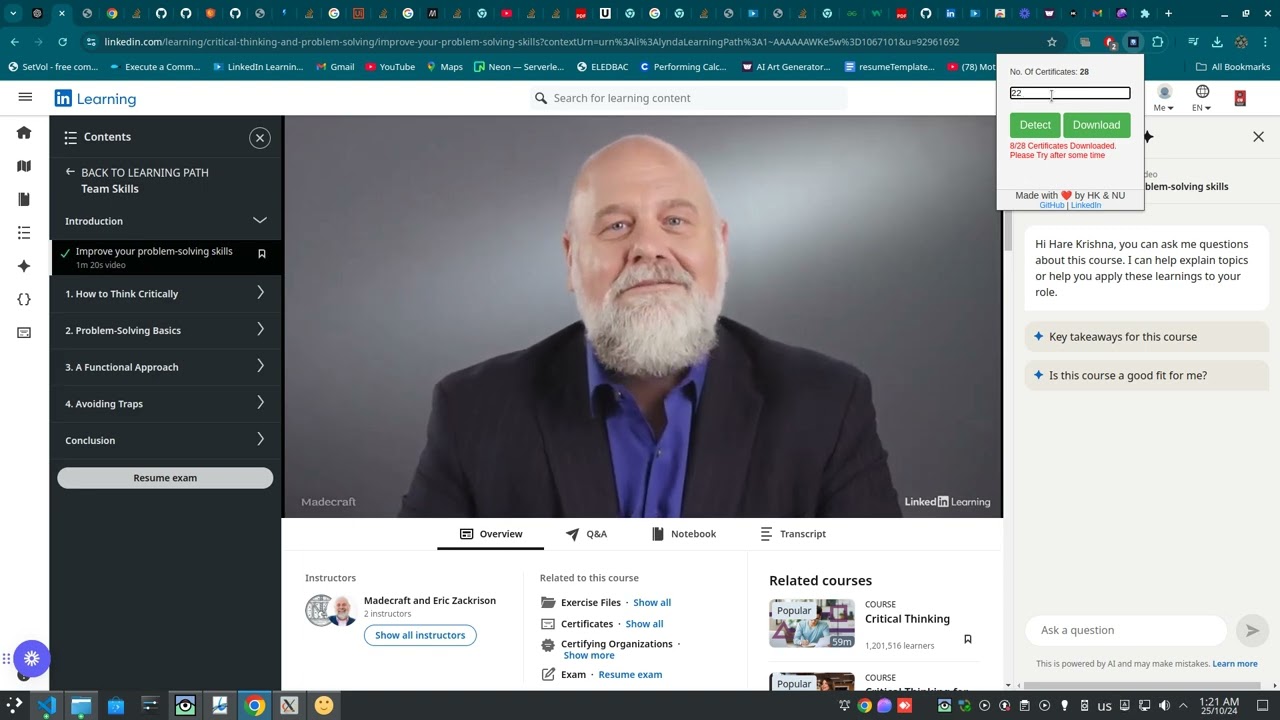
Task: Open LinkedIn link in extension popup
Action: click(1086, 205)
